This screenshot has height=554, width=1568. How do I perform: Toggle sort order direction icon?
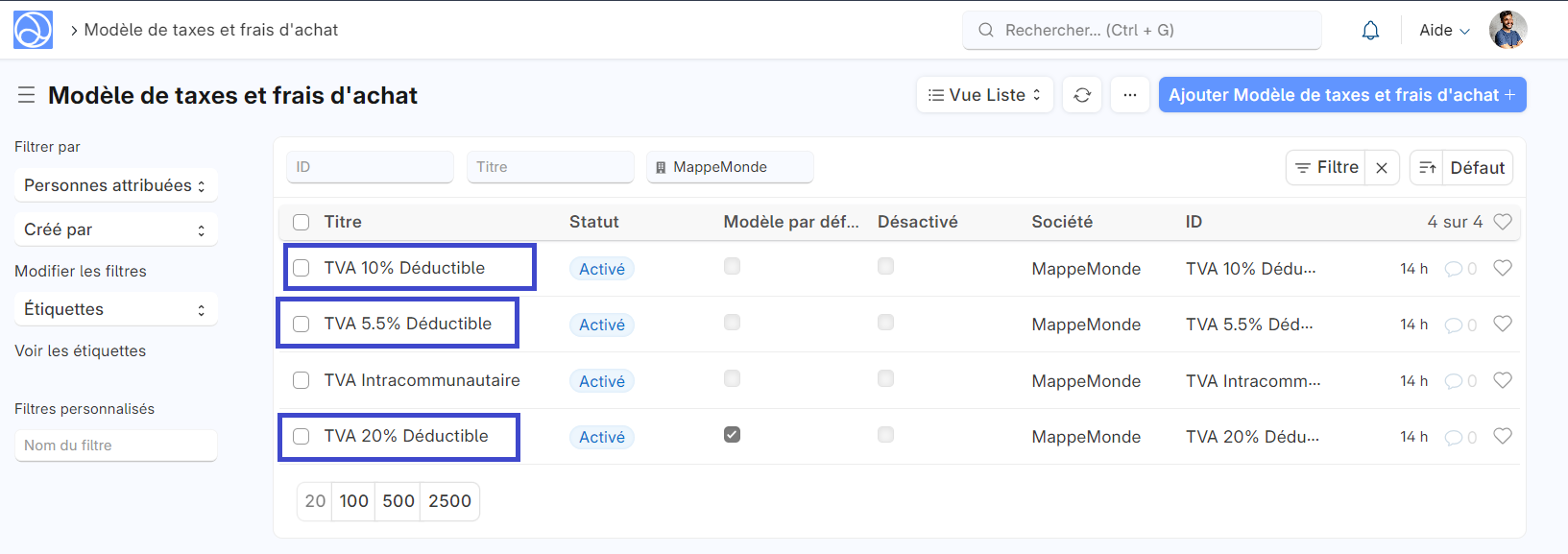[x=1428, y=168]
